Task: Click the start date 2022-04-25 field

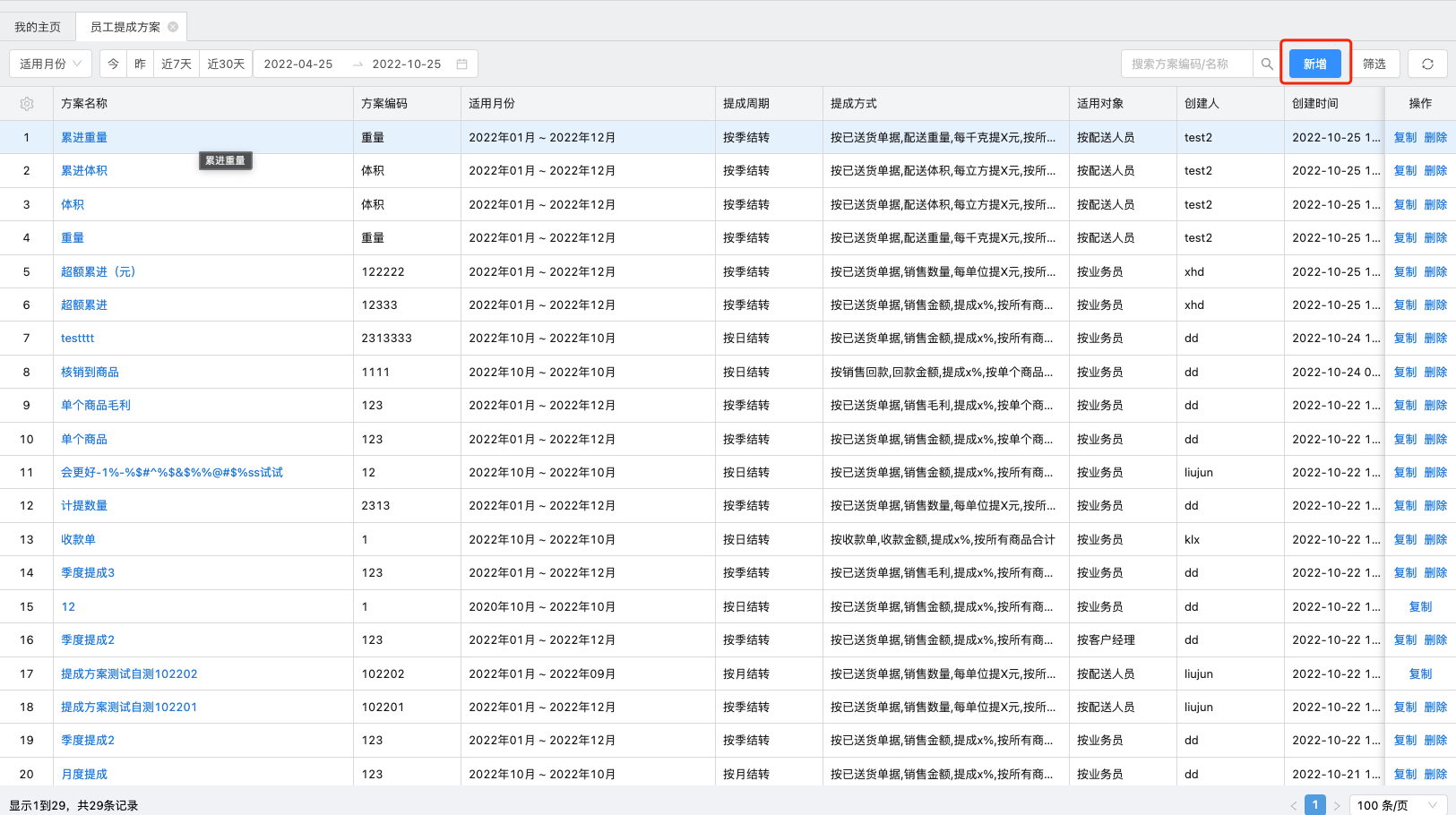Action: tap(298, 64)
